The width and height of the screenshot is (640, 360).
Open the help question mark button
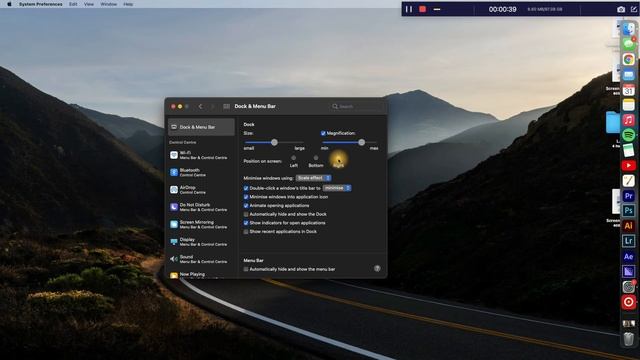click(x=377, y=268)
